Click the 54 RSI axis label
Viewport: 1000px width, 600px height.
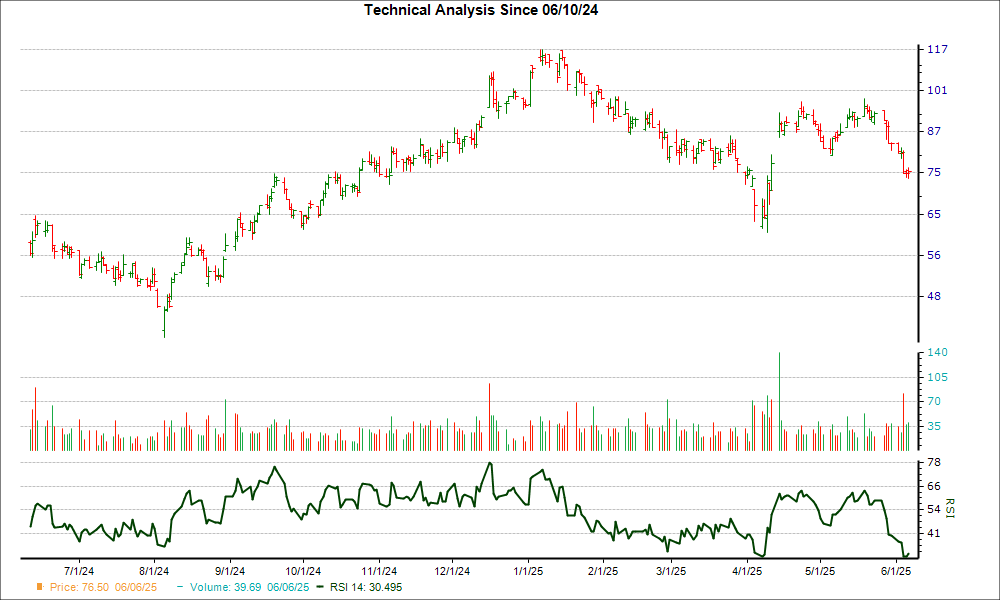pos(934,509)
